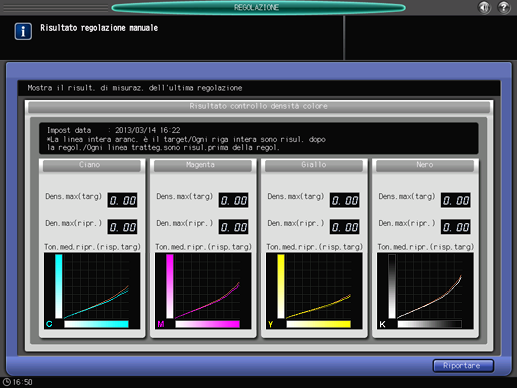The width and height of the screenshot is (517, 388).
Task: Click Nero Den.max(ripr.) value field
Action: (456, 227)
